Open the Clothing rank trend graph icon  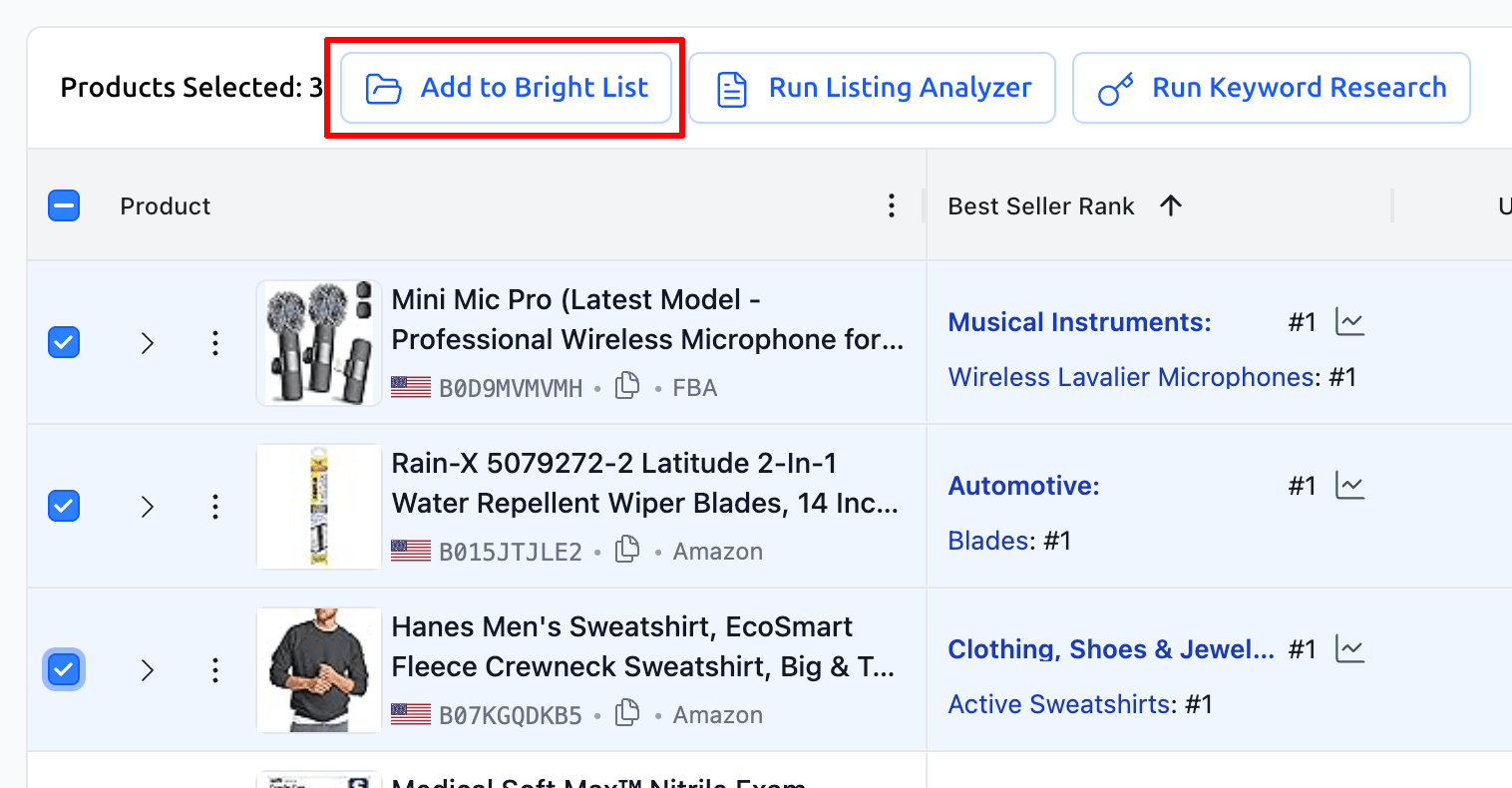[x=1350, y=648]
